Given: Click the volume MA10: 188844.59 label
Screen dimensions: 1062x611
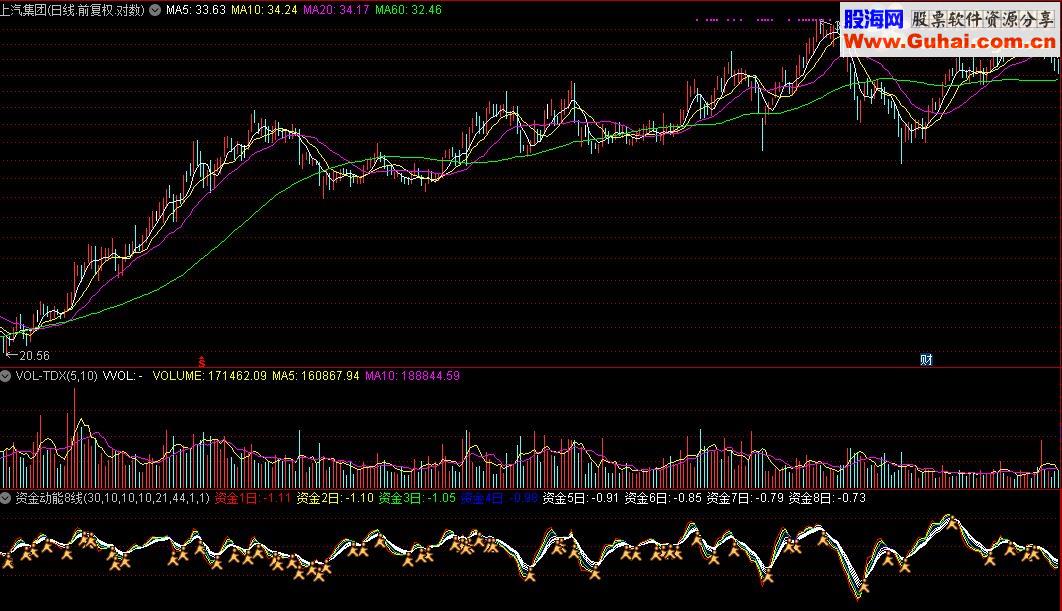Looking at the screenshot, I should click(412, 376).
